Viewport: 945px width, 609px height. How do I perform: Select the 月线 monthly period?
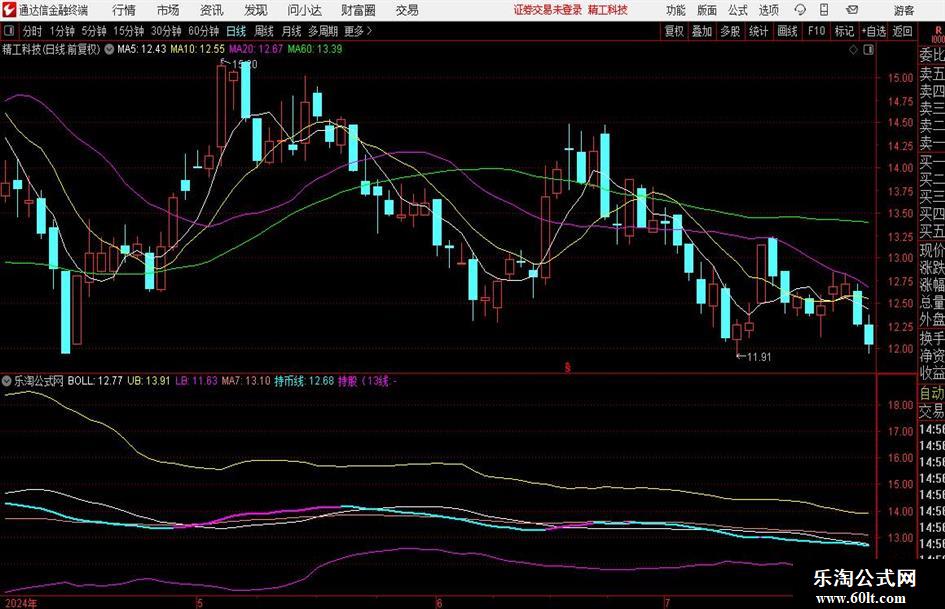[x=292, y=31]
